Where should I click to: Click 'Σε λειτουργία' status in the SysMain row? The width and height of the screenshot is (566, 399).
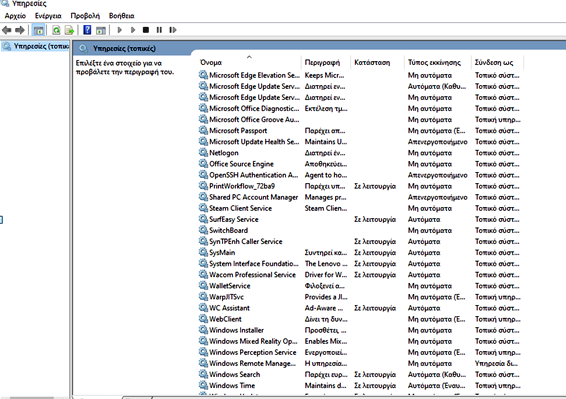coord(375,252)
